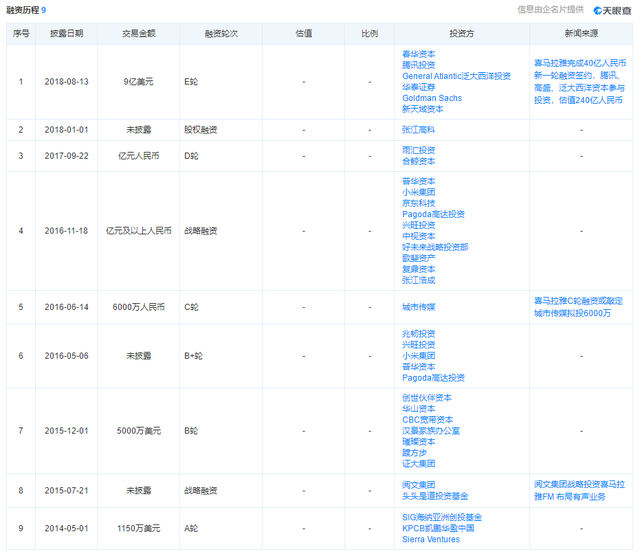The height and width of the screenshot is (556, 640).
Task: Open investor link 春华资本
Action: [x=418, y=54]
